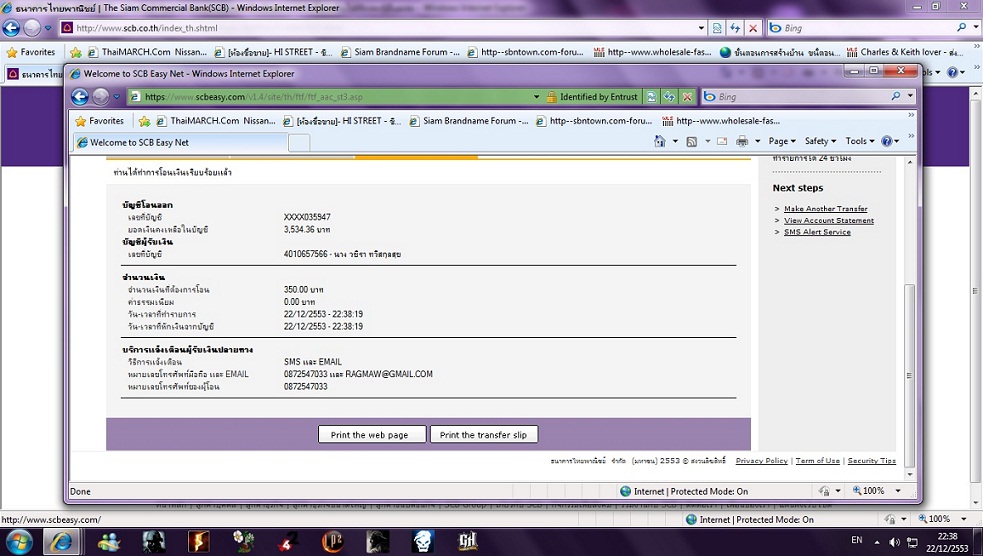Open the Help icon in SCB Easy Net
The image size is (983, 556).
point(886,141)
